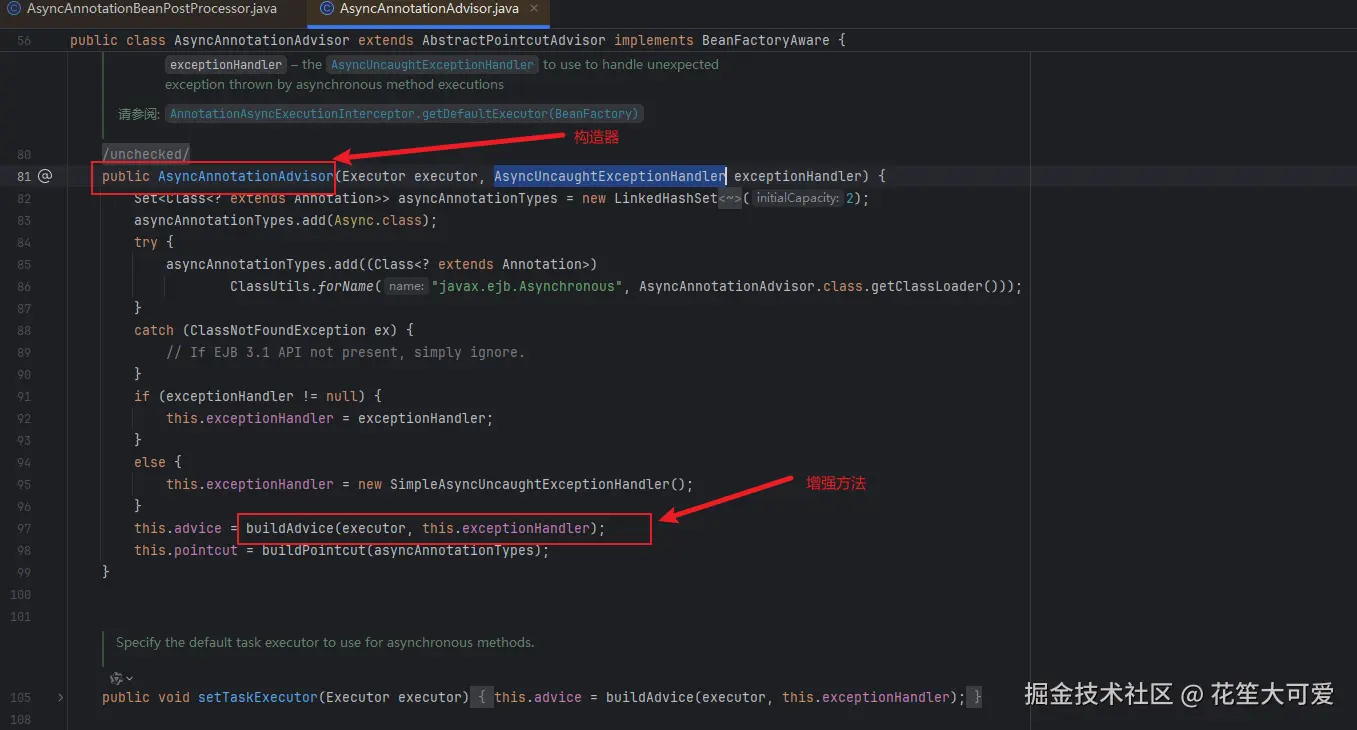Click BeanFactoryAware in the class declaration
1357x730 pixels.
[765, 41]
